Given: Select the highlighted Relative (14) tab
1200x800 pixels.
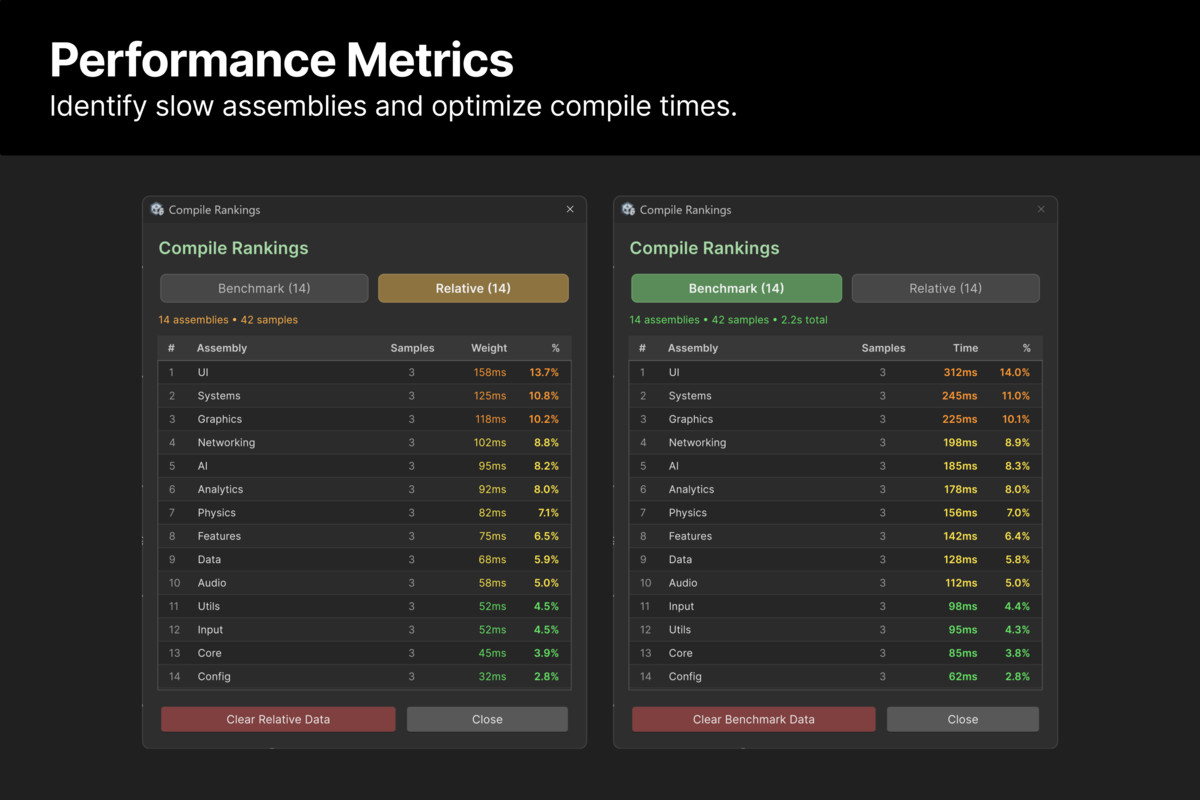Looking at the screenshot, I should (x=473, y=288).
